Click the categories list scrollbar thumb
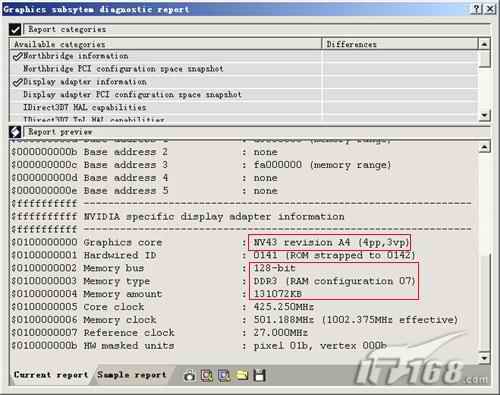The image size is (500, 395). (484, 59)
